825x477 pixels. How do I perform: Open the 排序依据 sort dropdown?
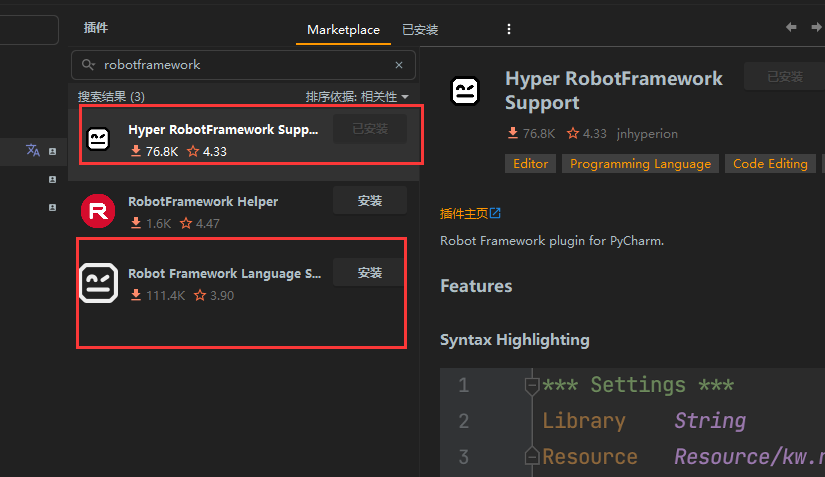click(x=357, y=97)
